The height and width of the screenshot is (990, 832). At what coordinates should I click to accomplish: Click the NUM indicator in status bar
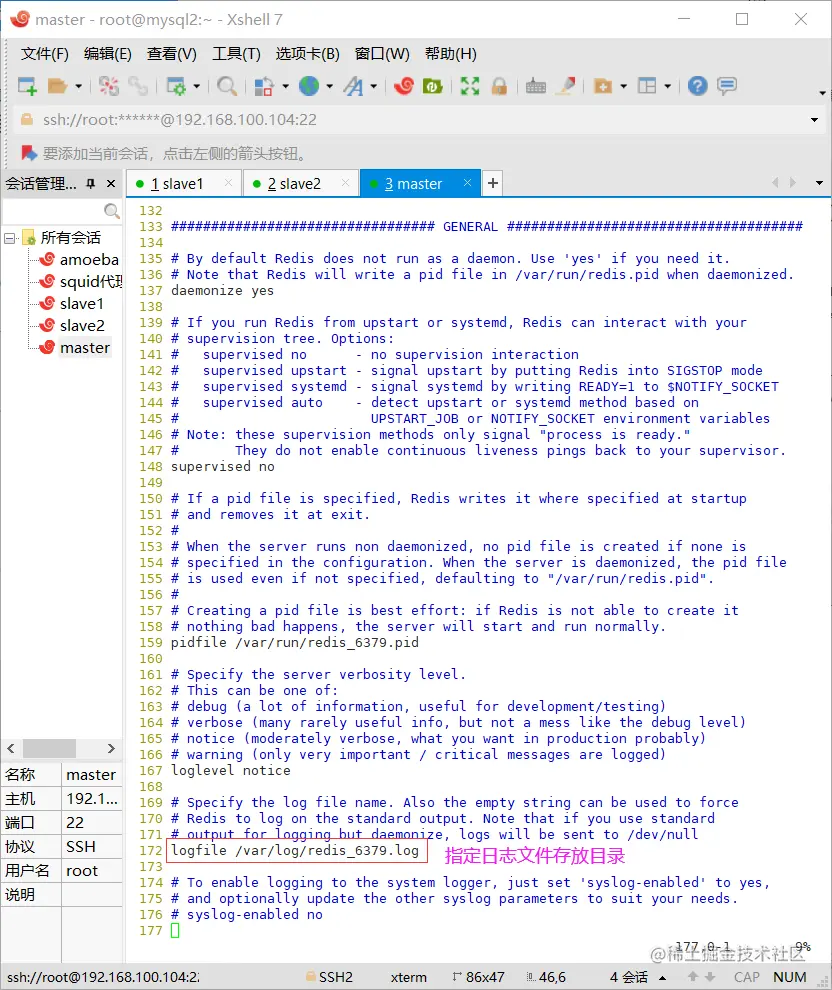pyautogui.click(x=790, y=977)
